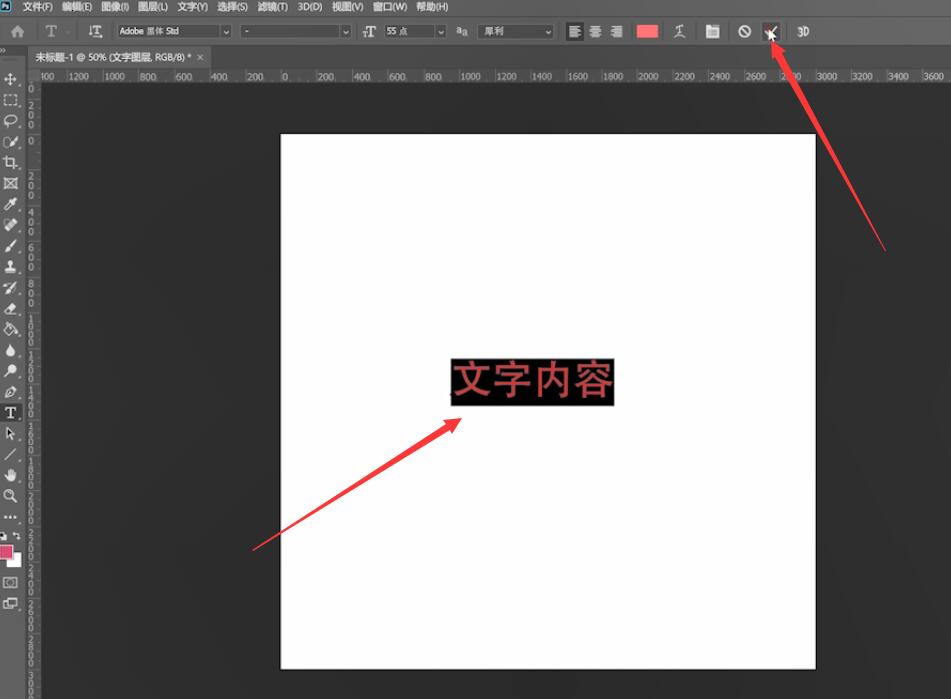951x699 pixels.
Task: Toggle text orientation in options bar
Action: (95, 32)
